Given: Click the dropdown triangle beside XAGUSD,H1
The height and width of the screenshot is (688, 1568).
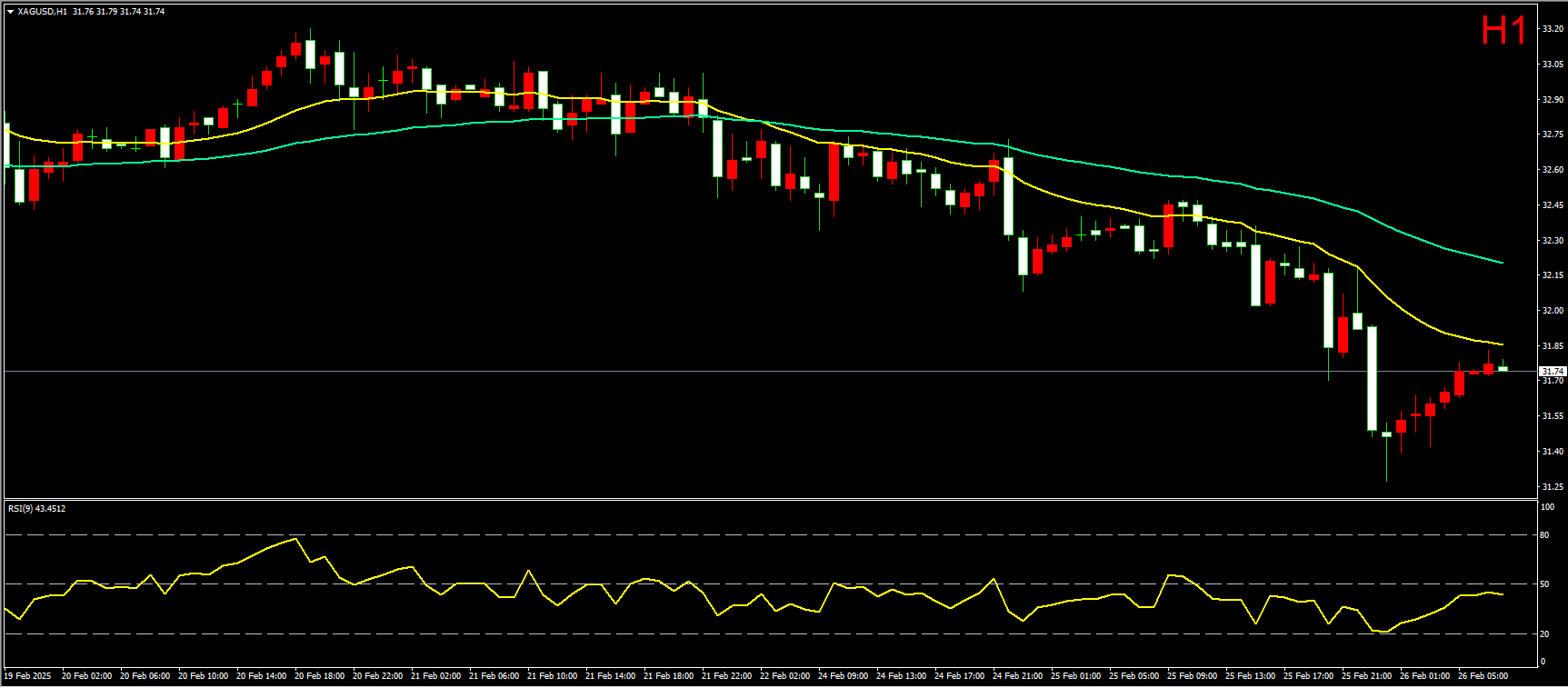Looking at the screenshot, I should click(11, 12).
